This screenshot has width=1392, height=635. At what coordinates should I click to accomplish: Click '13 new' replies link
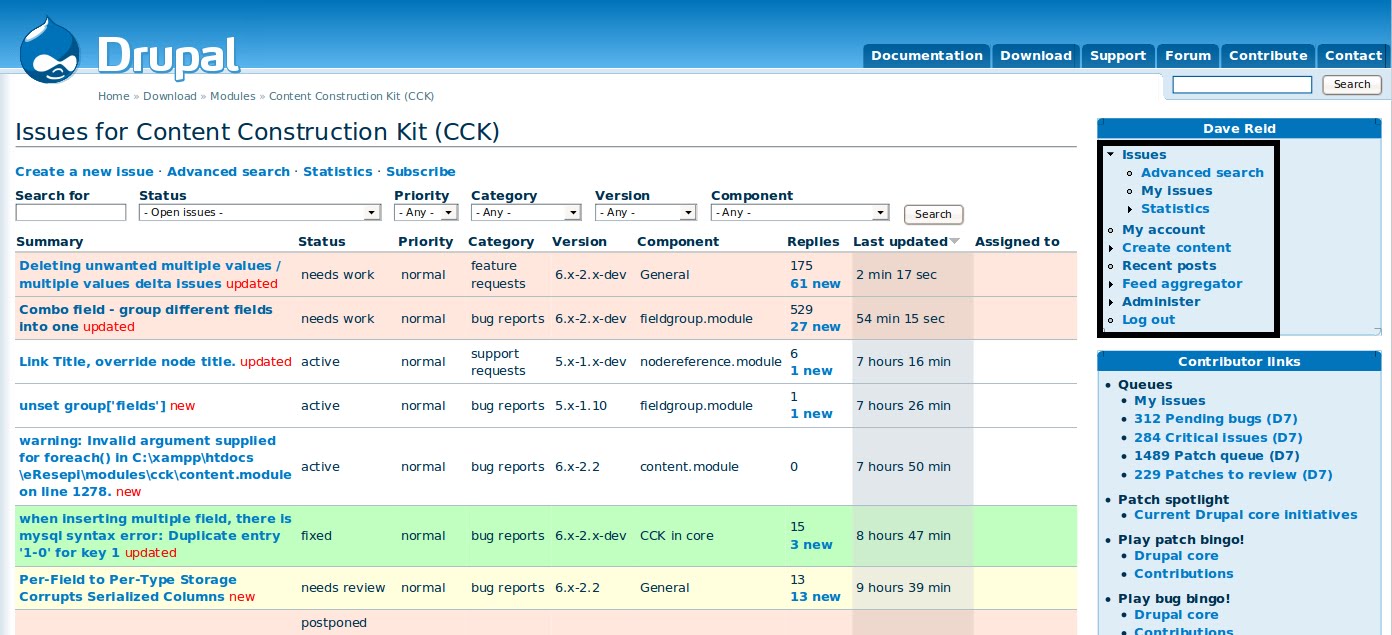[815, 597]
